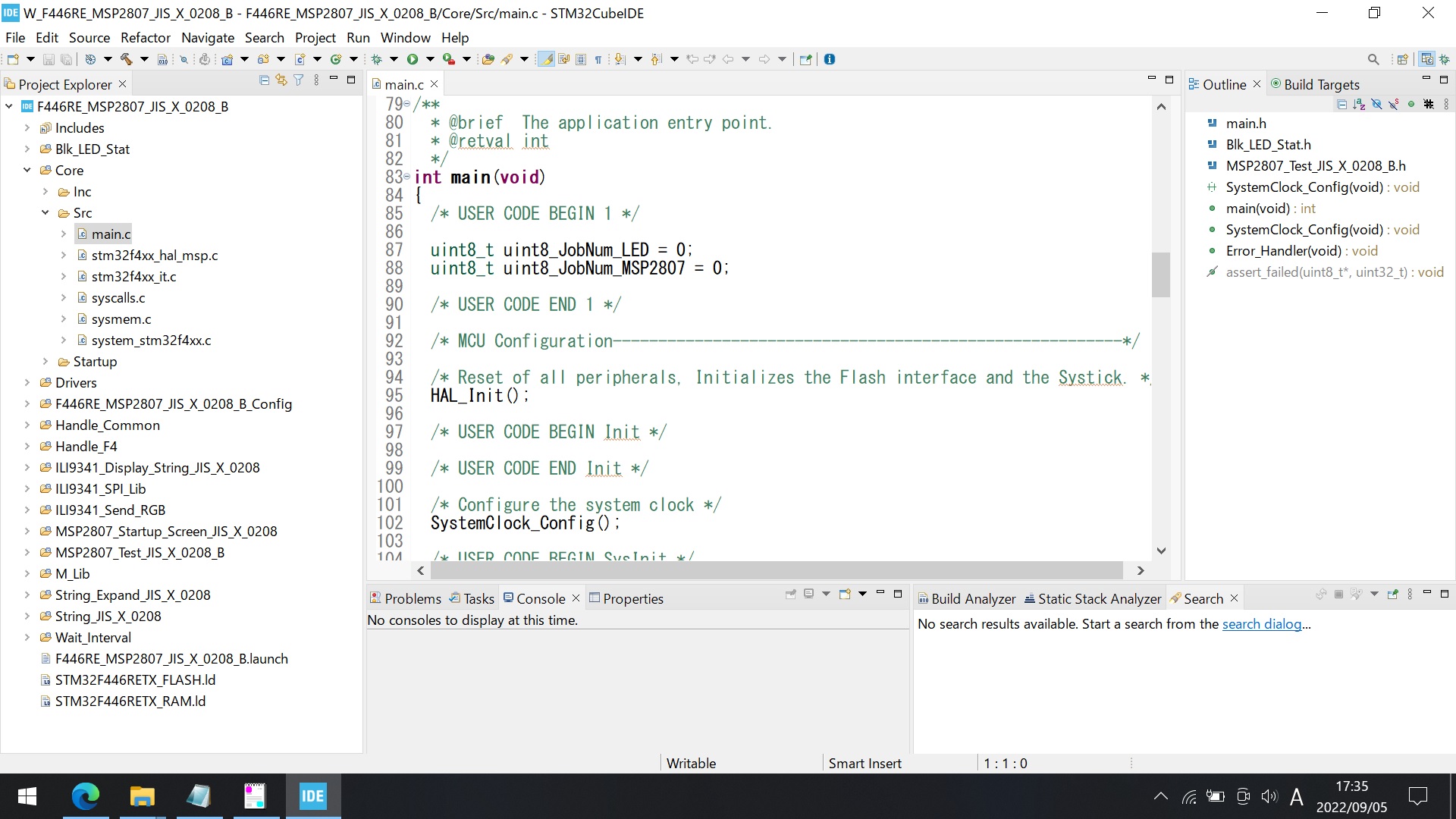Toggle Mark Occurrences highlighter icon

(x=546, y=59)
